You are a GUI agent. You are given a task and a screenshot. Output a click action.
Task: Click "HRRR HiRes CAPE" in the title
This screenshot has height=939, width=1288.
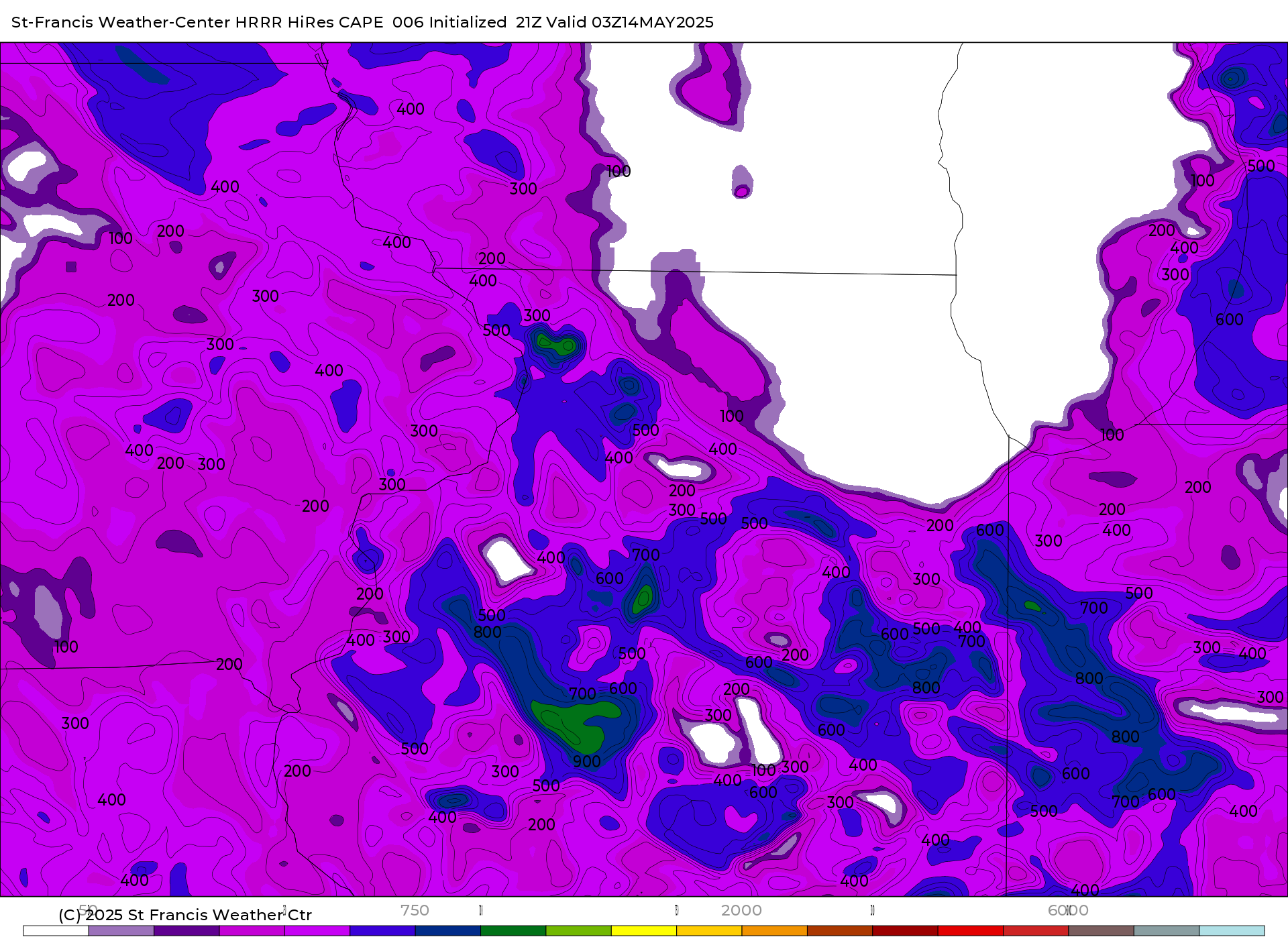coord(309,22)
